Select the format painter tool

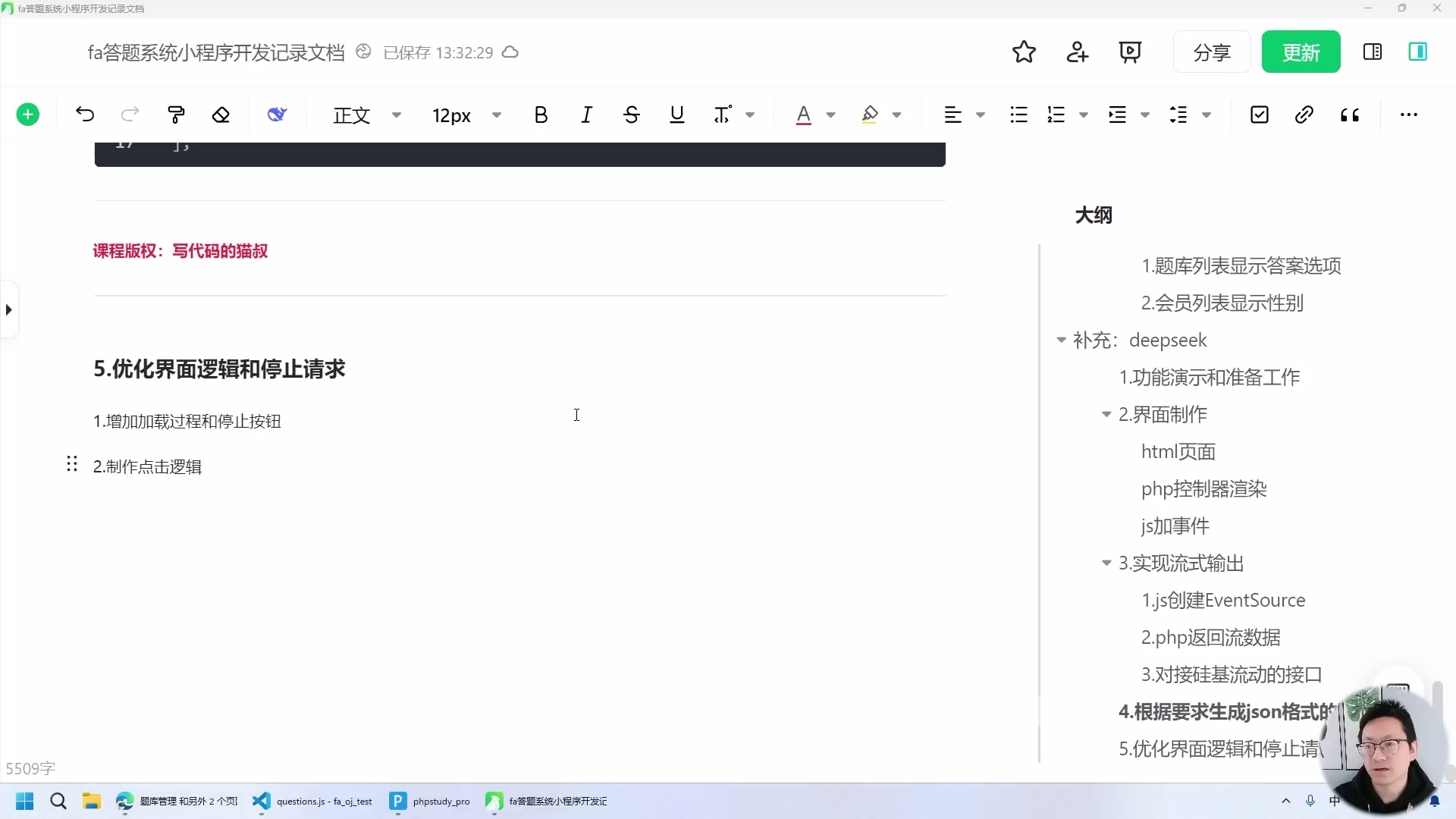[176, 115]
